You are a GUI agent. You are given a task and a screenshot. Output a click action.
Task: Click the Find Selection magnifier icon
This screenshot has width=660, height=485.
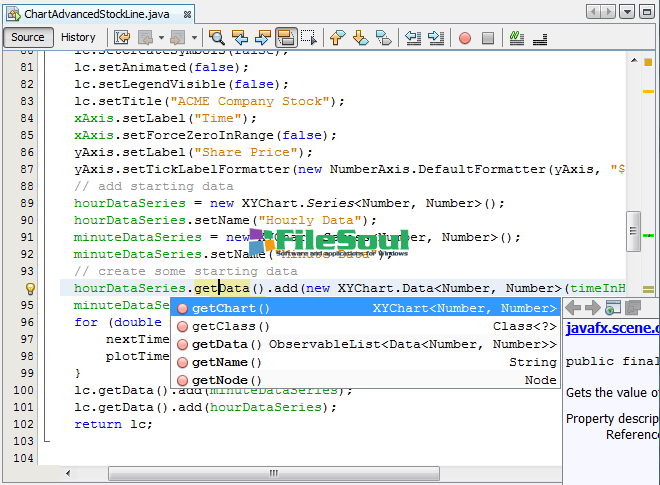[x=216, y=38]
